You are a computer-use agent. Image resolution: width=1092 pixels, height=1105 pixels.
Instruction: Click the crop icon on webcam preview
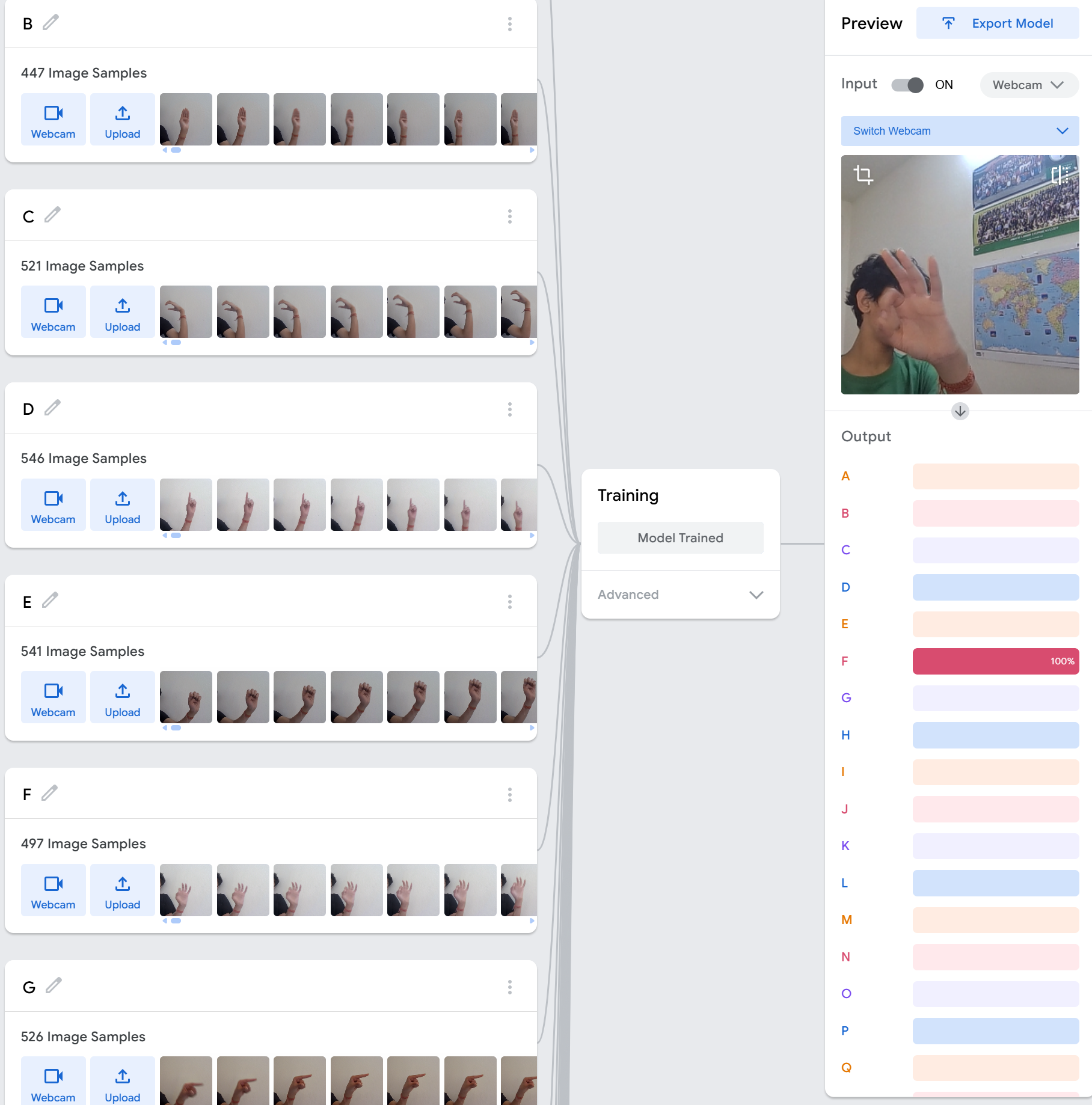863,174
